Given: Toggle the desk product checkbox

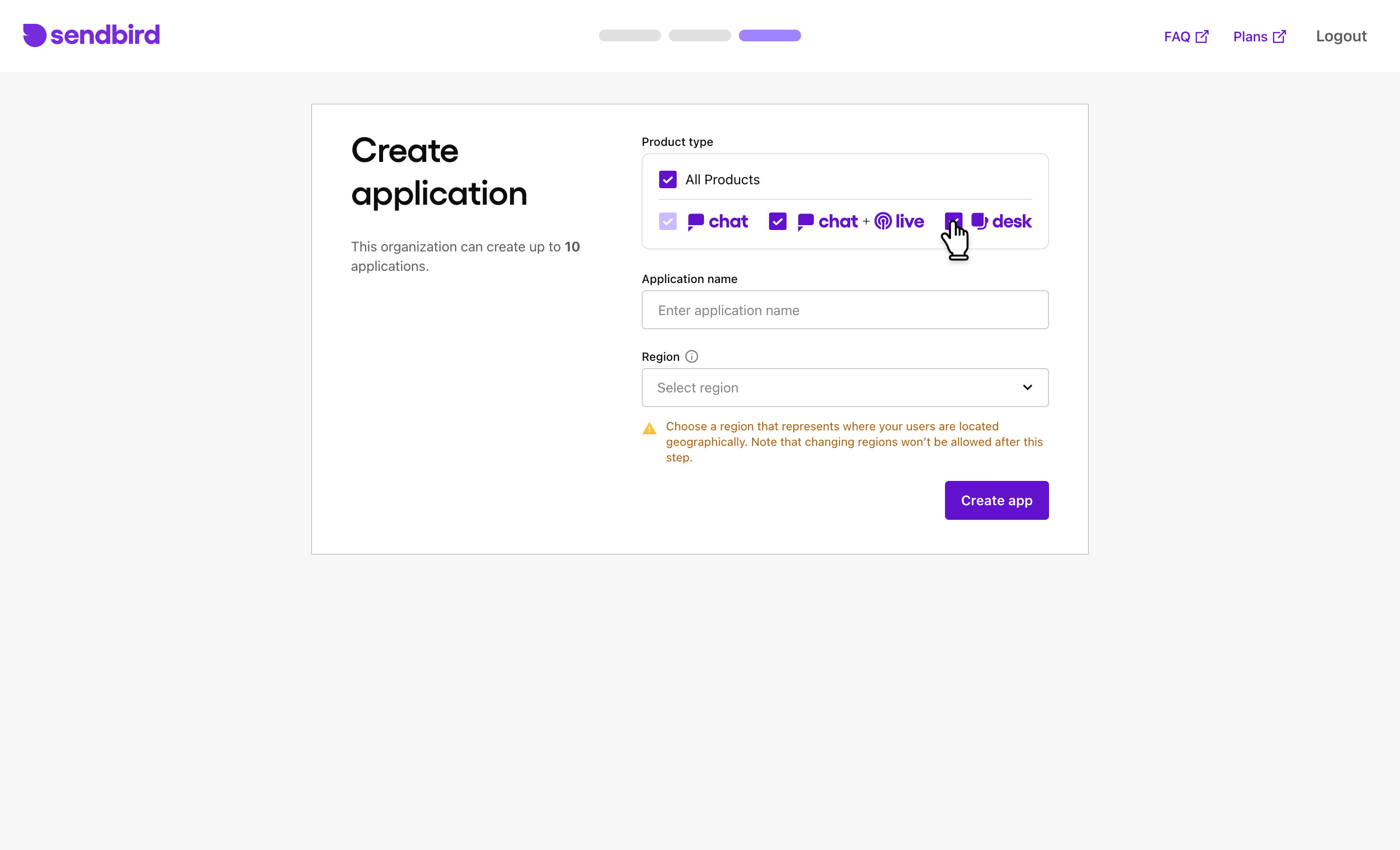Looking at the screenshot, I should click(953, 221).
